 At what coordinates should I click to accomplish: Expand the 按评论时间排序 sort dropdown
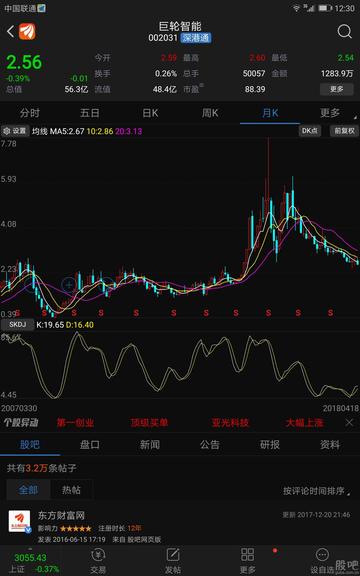point(317,490)
